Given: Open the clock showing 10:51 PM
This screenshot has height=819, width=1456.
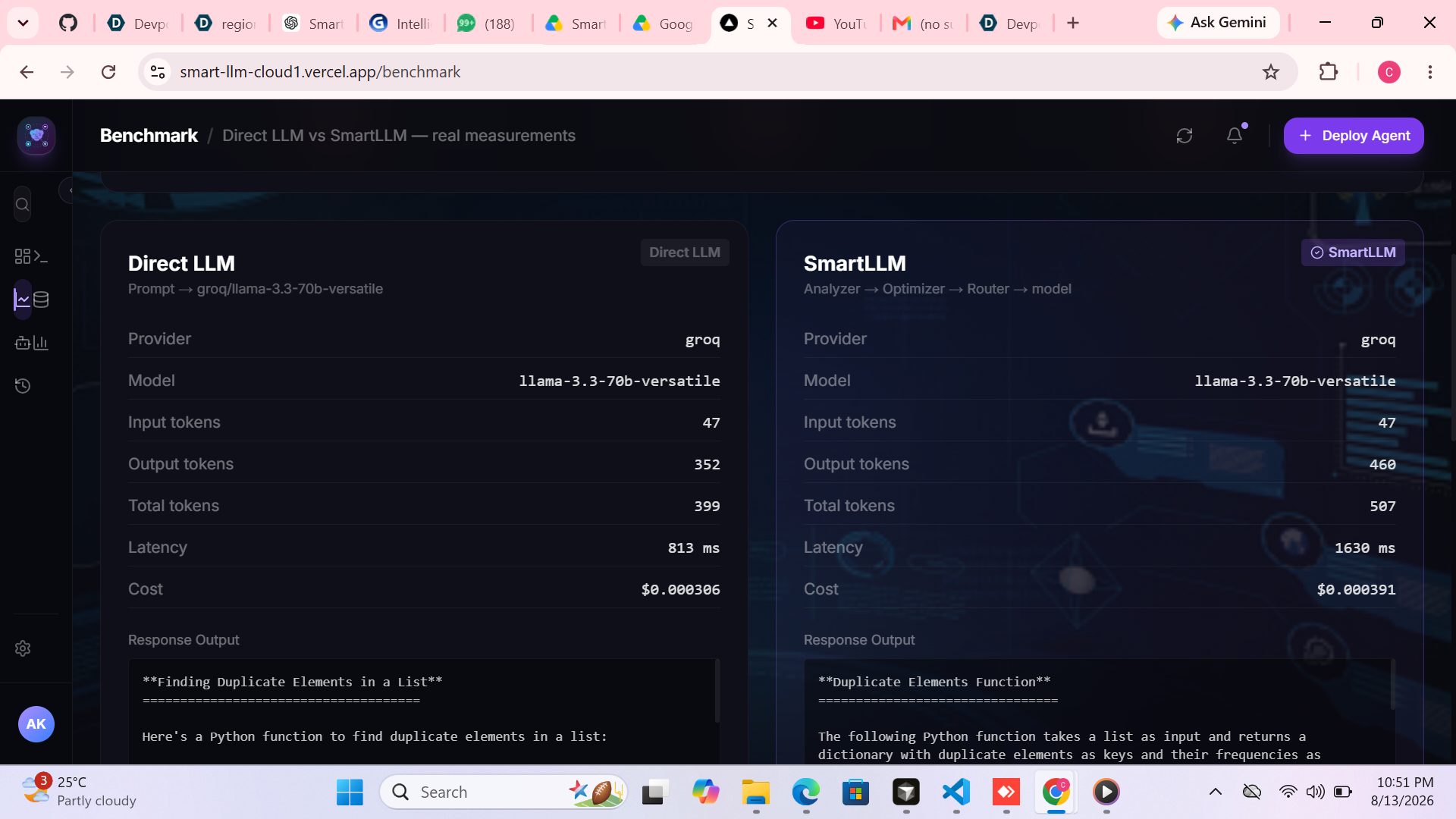Looking at the screenshot, I should point(1402,792).
